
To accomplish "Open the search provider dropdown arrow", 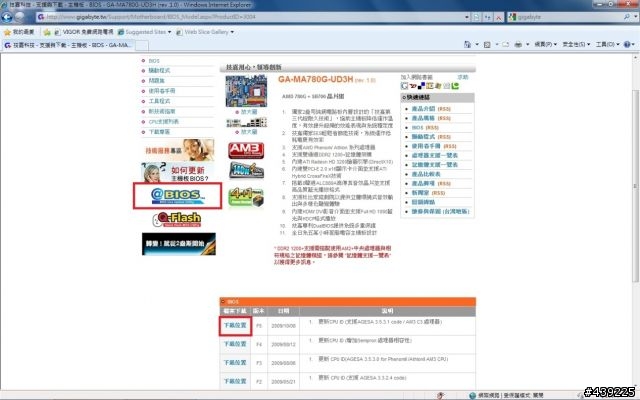I will (x=636, y=17).
